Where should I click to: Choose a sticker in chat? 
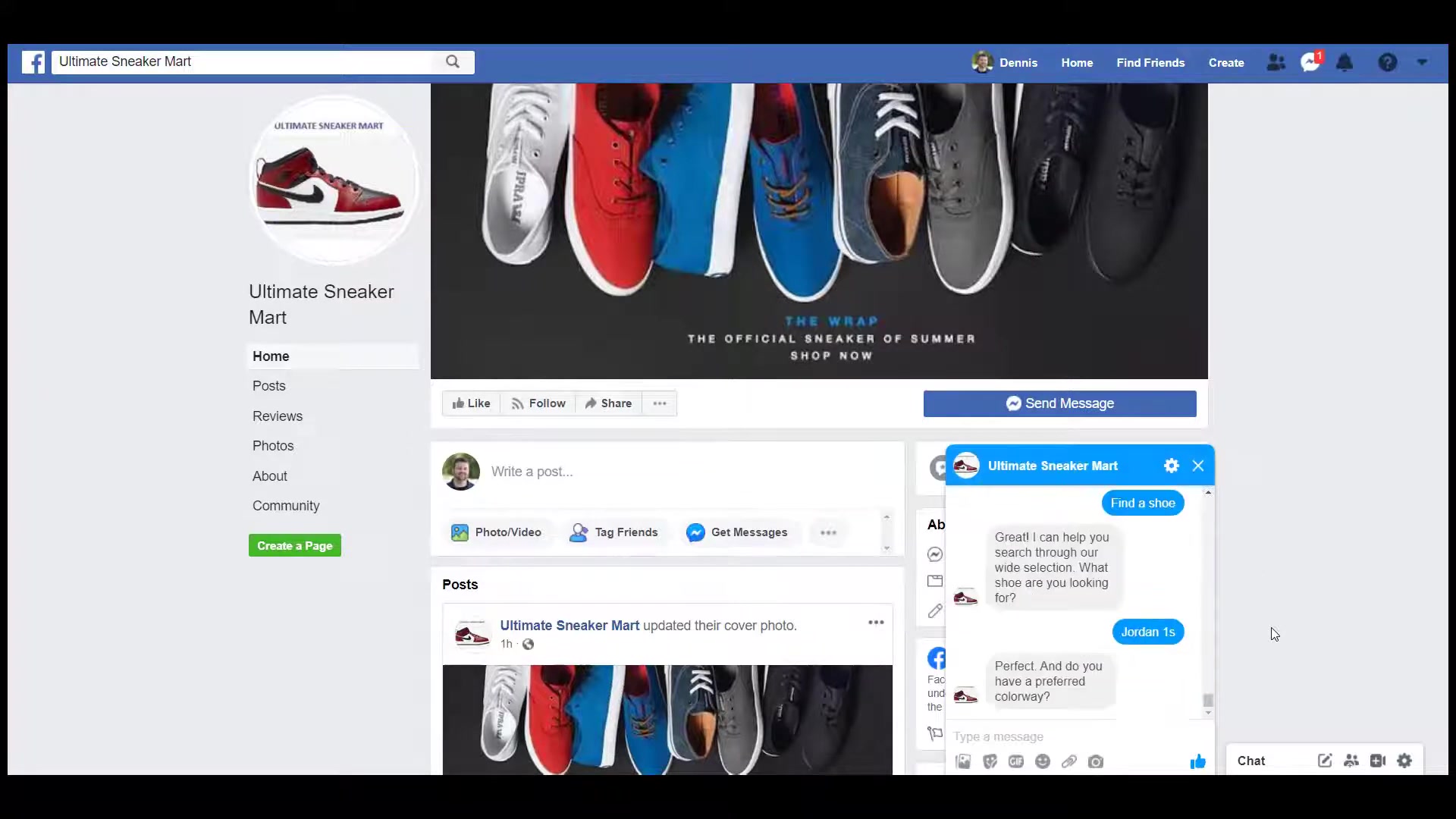[990, 761]
